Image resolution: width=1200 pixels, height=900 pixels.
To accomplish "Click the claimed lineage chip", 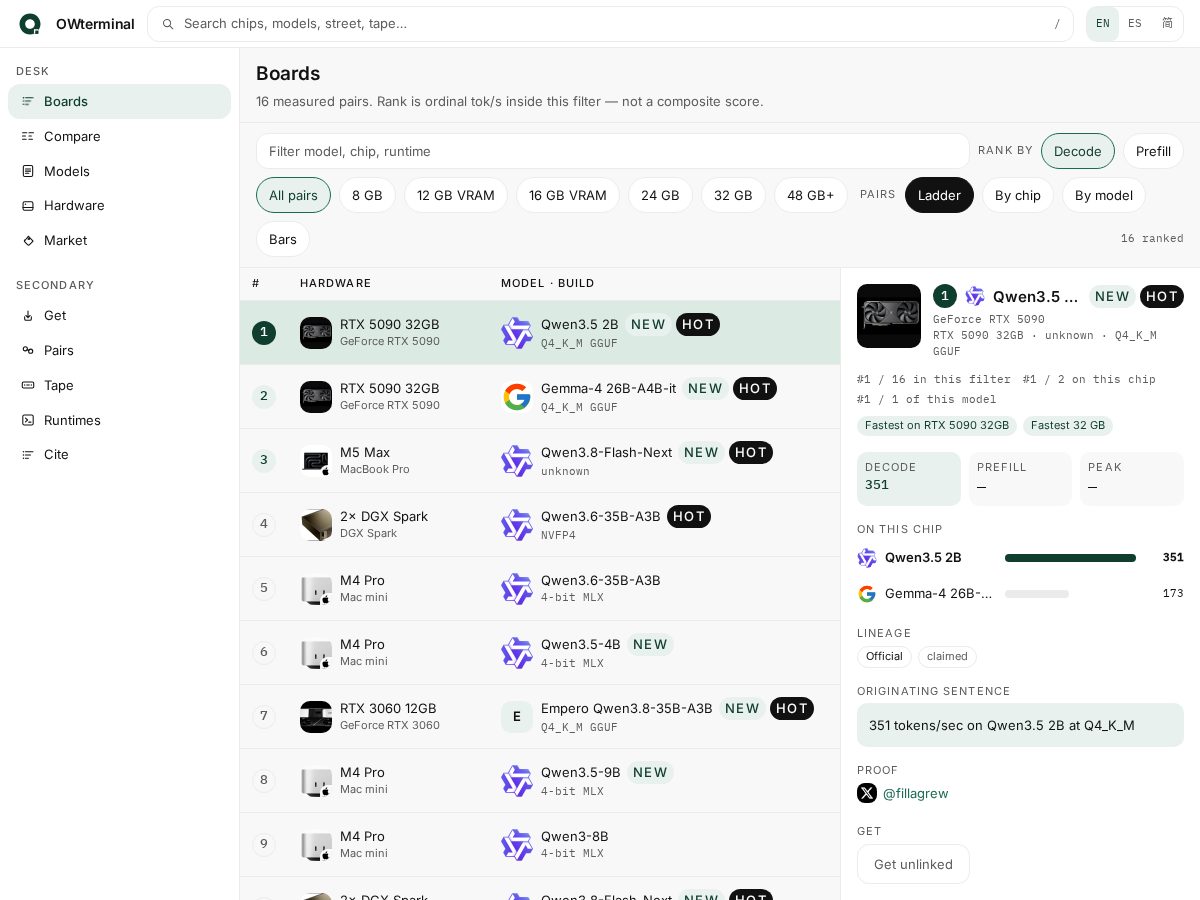I will pyautogui.click(x=947, y=656).
